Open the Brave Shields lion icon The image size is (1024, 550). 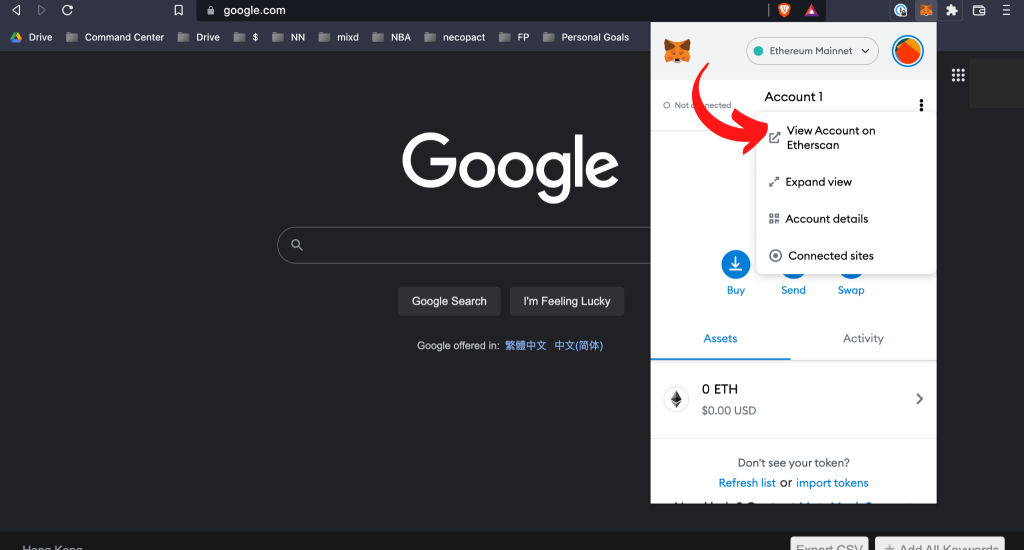pyautogui.click(x=784, y=10)
